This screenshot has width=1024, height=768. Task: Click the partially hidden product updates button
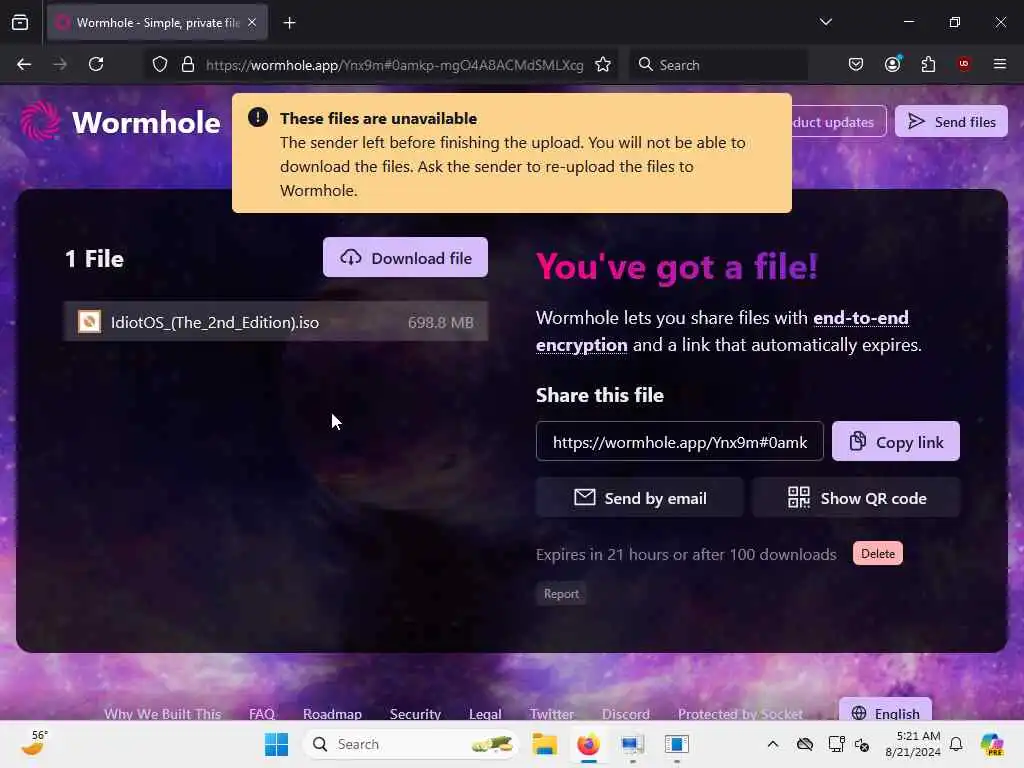tap(839, 121)
